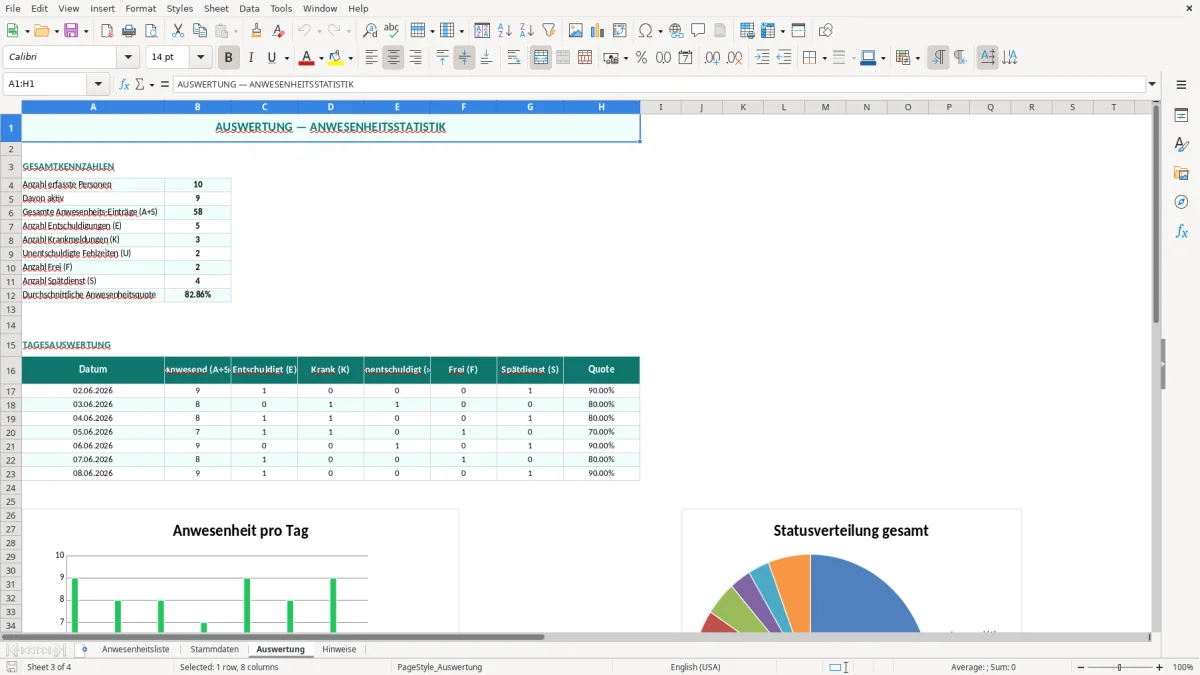The height and width of the screenshot is (675, 1200).
Task: Toggle Merge and Center Cells
Action: (x=541, y=58)
